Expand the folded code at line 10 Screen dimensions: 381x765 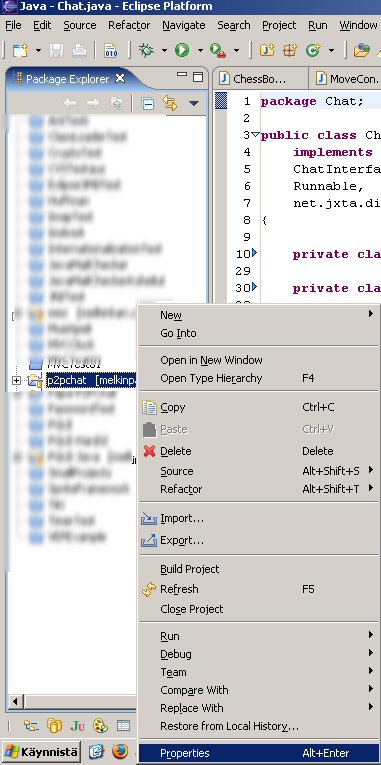pos(254,253)
